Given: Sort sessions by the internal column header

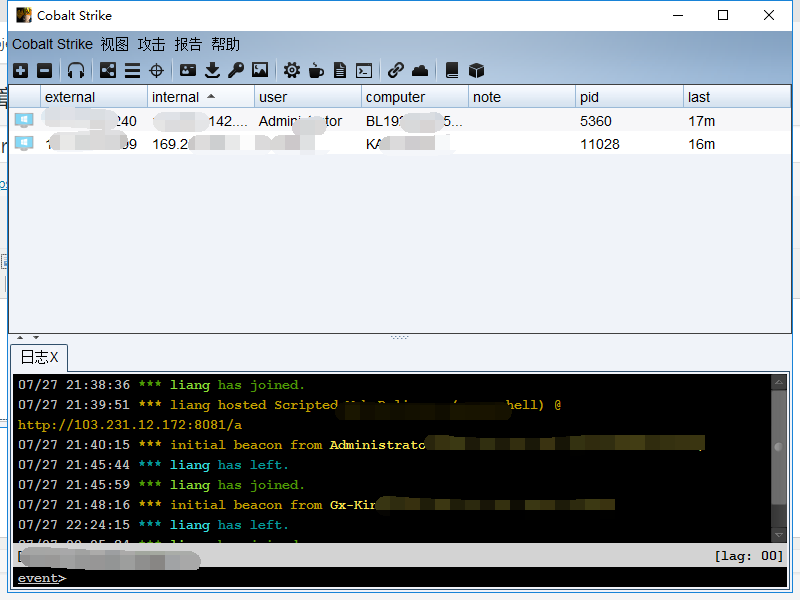Looking at the screenshot, I should 201,97.
